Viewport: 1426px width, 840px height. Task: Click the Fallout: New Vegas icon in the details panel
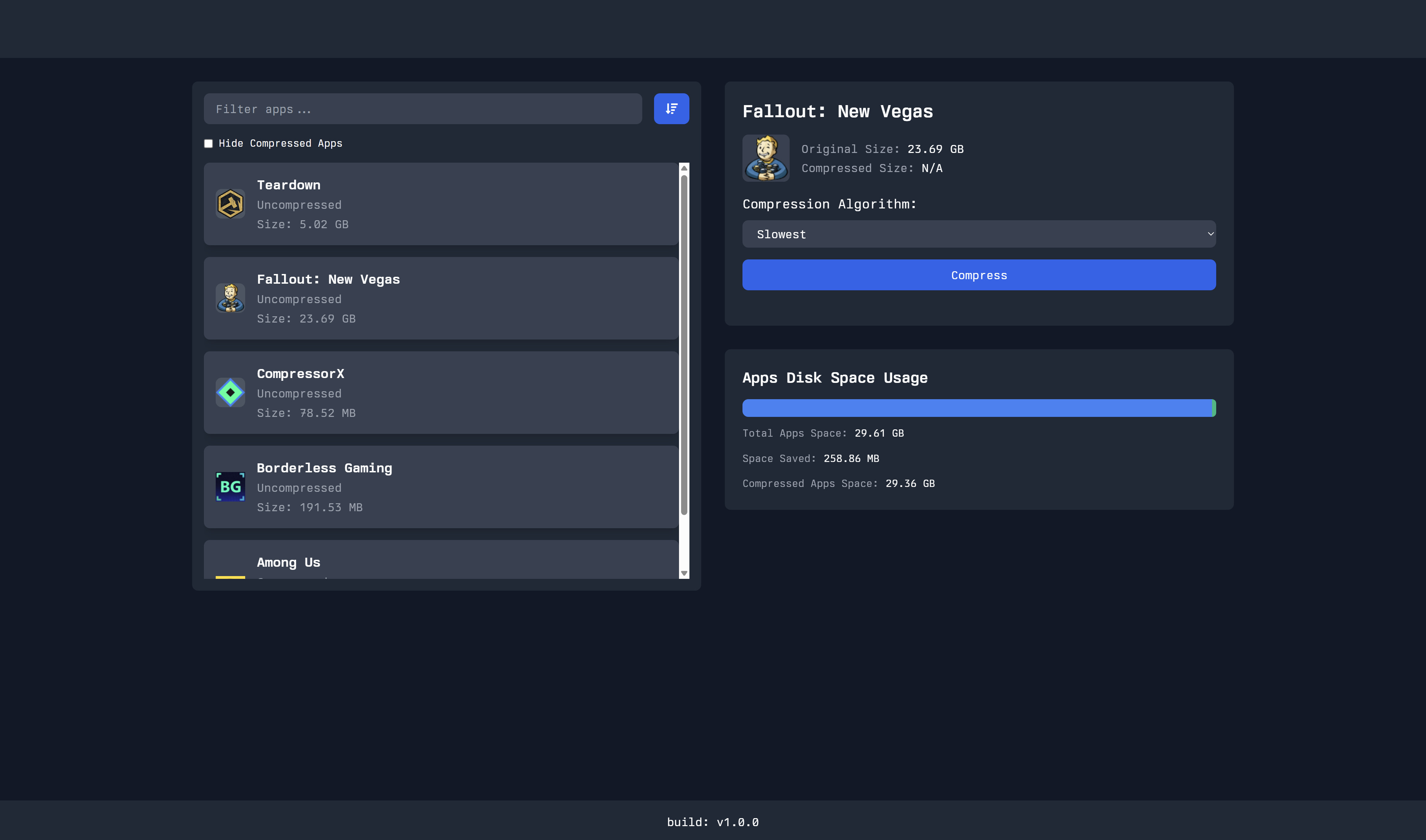pos(766,158)
